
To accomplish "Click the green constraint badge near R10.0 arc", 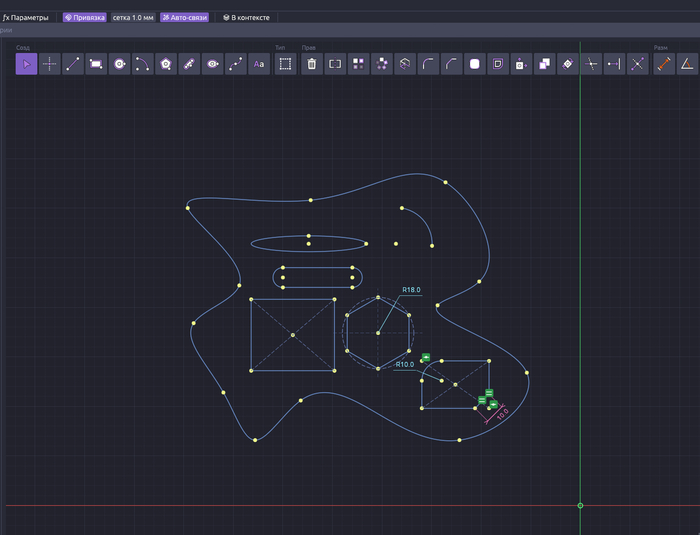I will (x=426, y=357).
